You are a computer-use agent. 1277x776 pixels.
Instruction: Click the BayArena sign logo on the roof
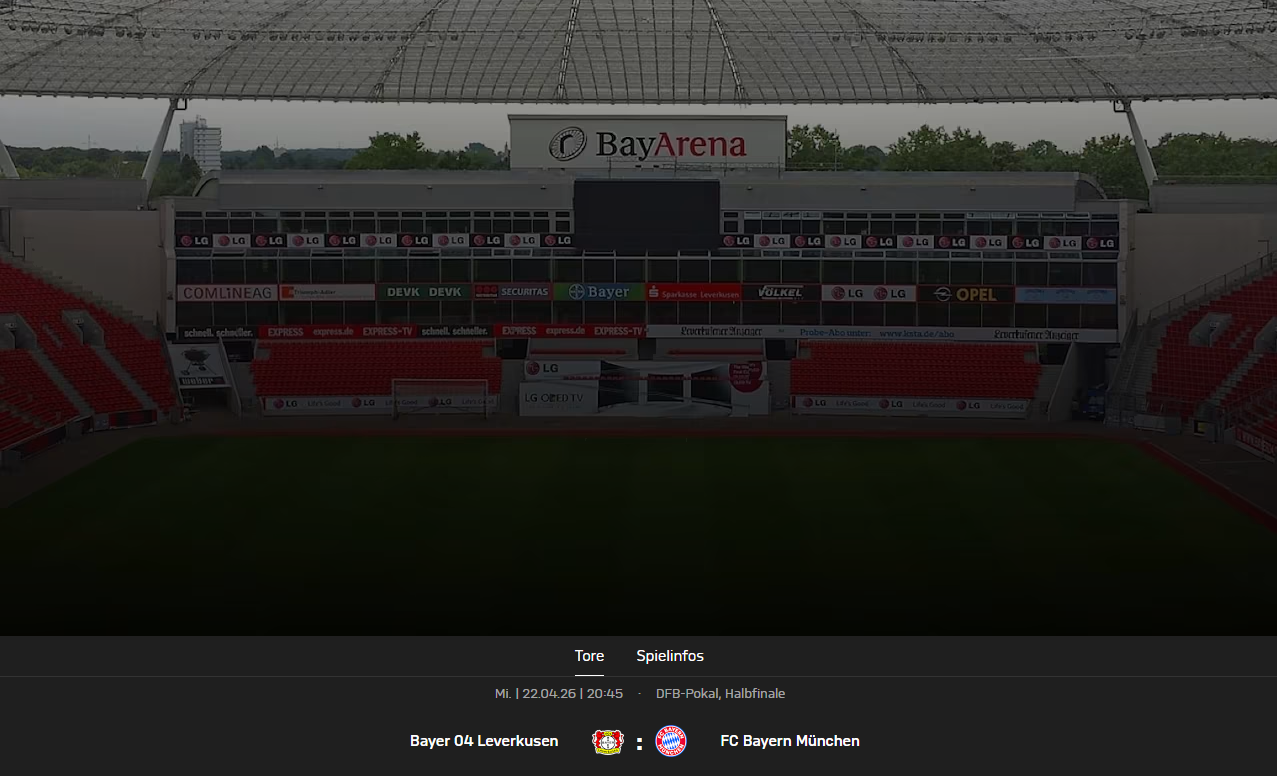point(647,143)
